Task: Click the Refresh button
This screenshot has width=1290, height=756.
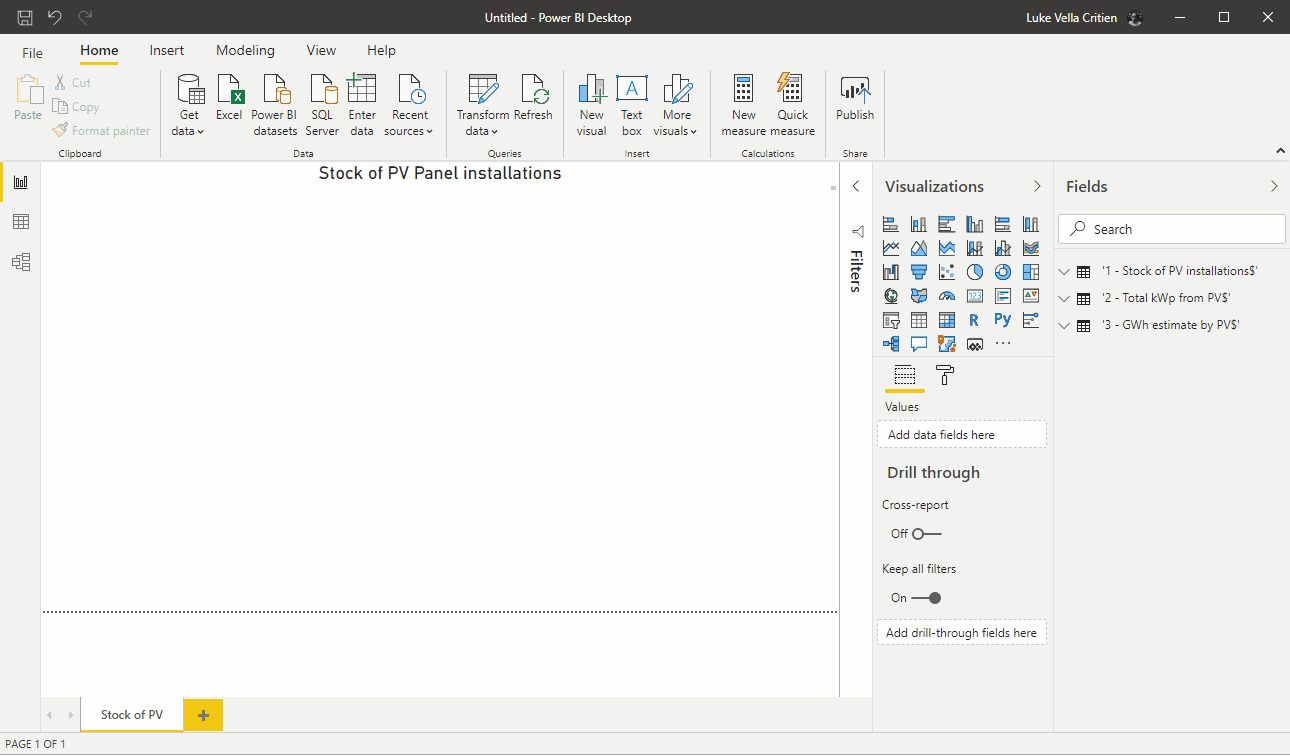Action: 533,100
